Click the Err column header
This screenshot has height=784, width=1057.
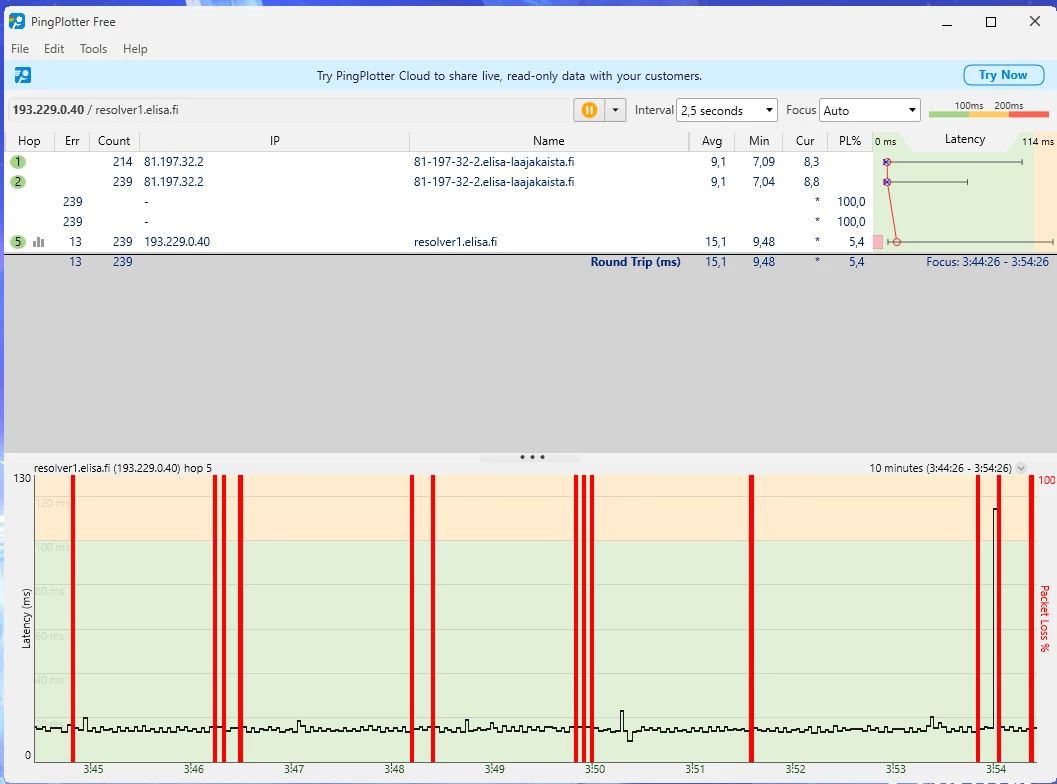tap(72, 141)
